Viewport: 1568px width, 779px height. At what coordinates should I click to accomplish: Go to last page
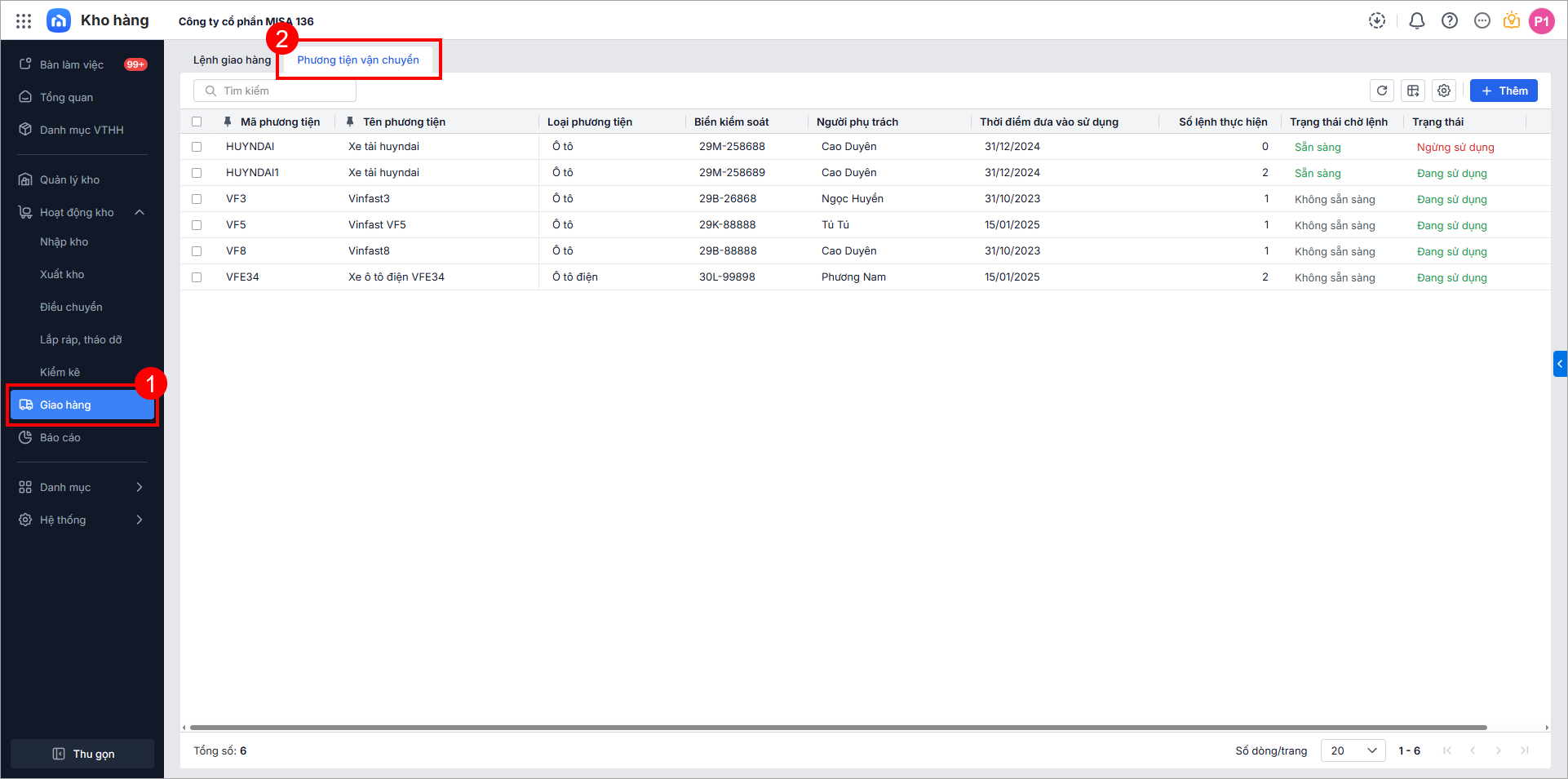pos(1524,750)
